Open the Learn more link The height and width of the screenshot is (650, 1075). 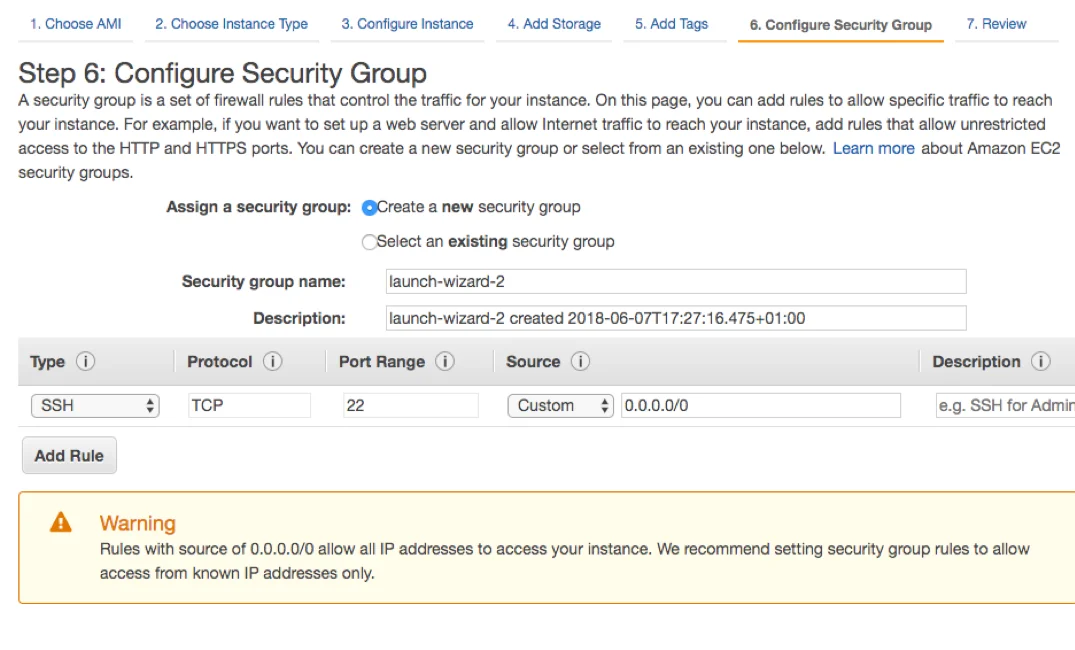click(873, 149)
